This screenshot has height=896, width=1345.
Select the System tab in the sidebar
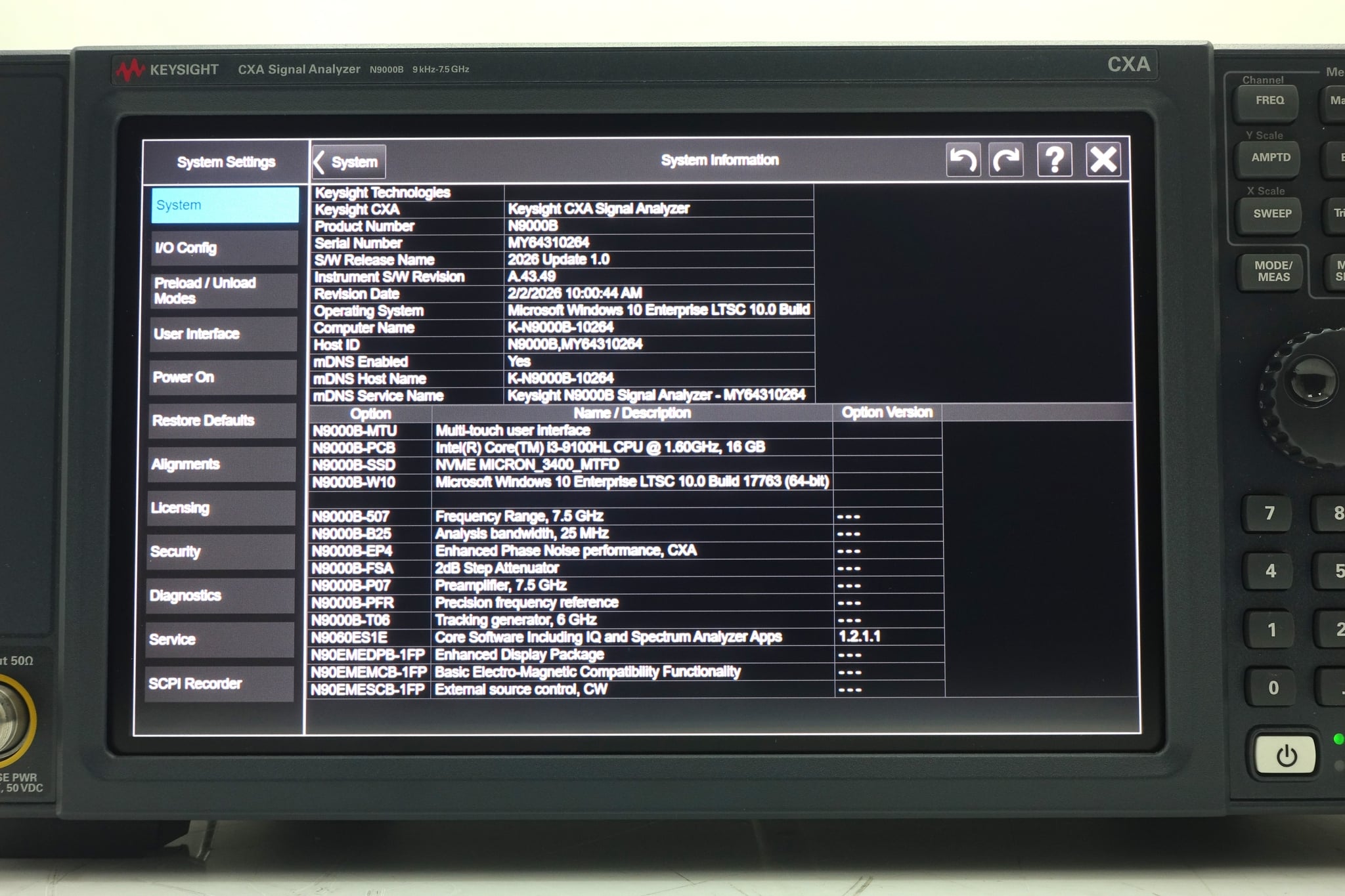coord(225,205)
